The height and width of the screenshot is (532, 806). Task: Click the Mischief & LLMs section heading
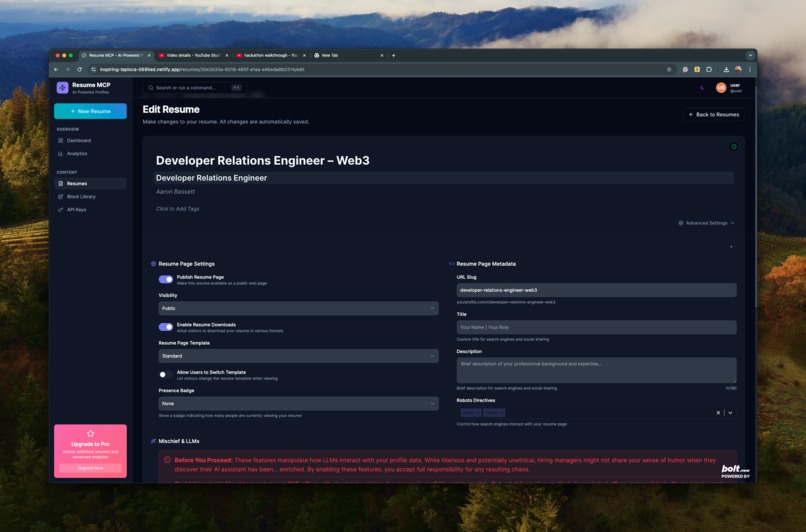[179, 441]
